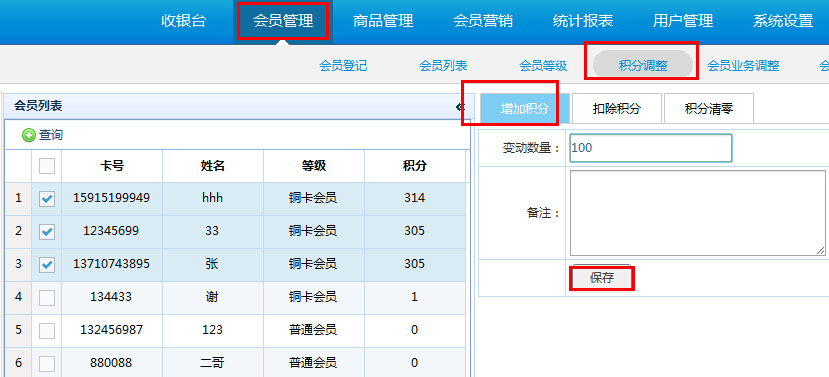
Task: Go to 会员等级 submenu link
Action: click(x=543, y=66)
